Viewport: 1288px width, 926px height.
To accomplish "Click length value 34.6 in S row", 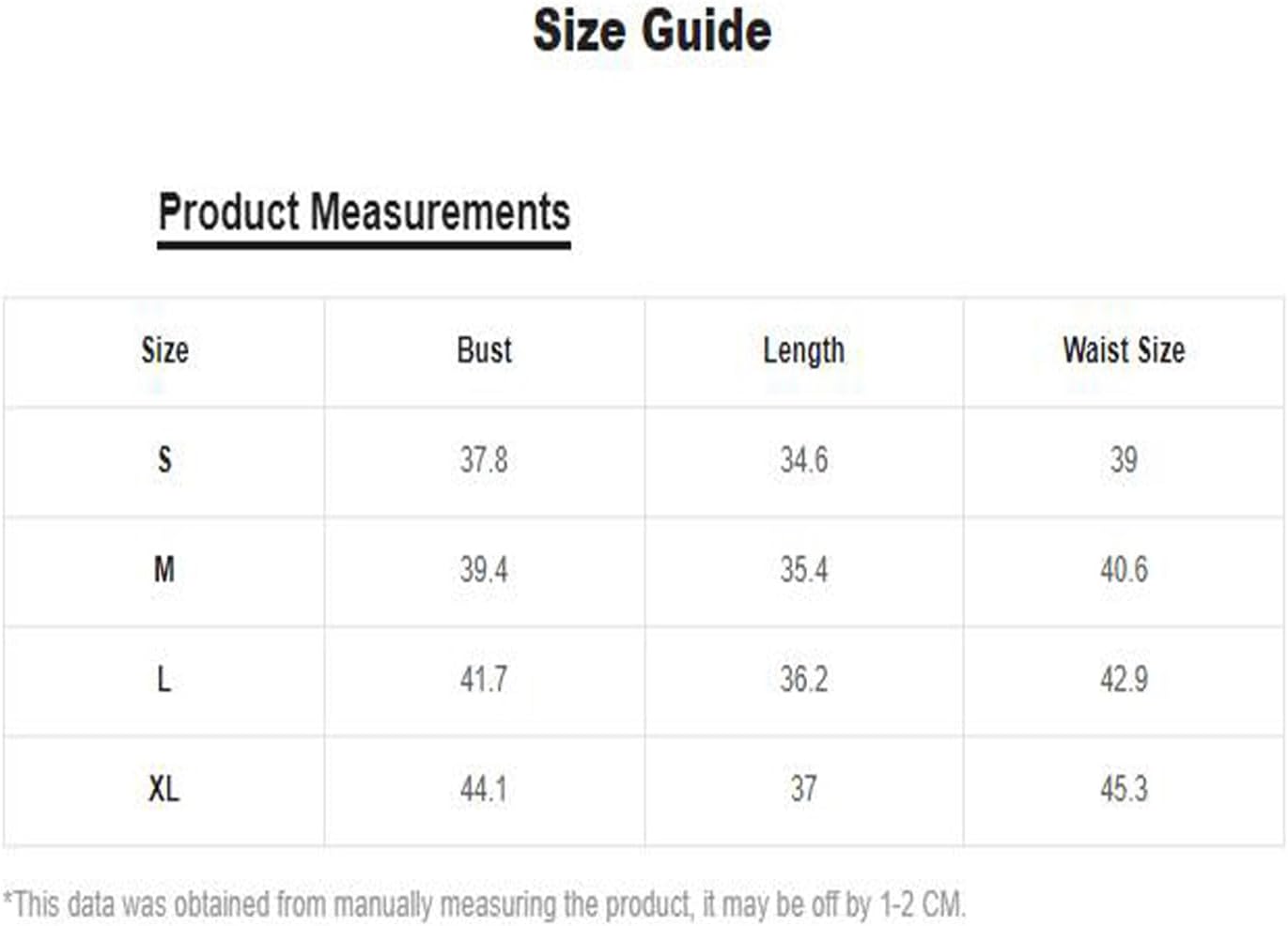I will coord(803,460).
